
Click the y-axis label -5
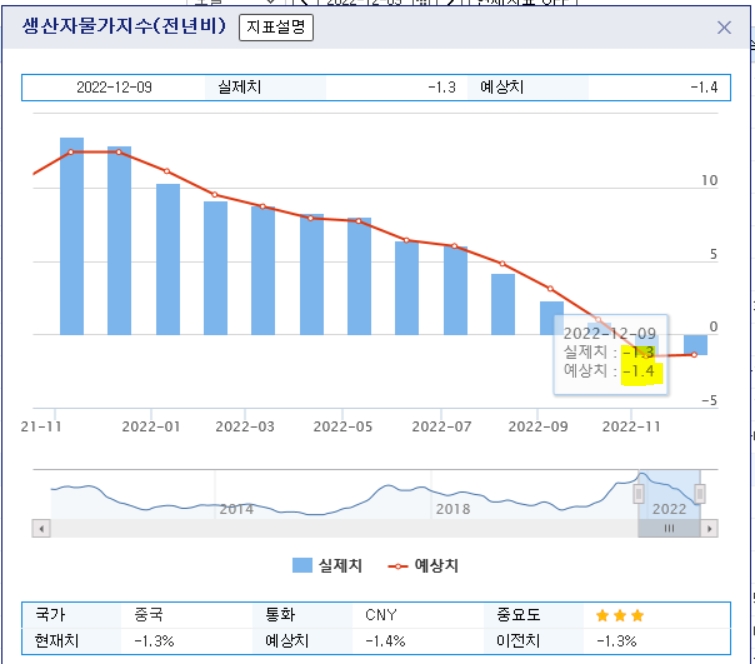pyautogui.click(x=709, y=401)
